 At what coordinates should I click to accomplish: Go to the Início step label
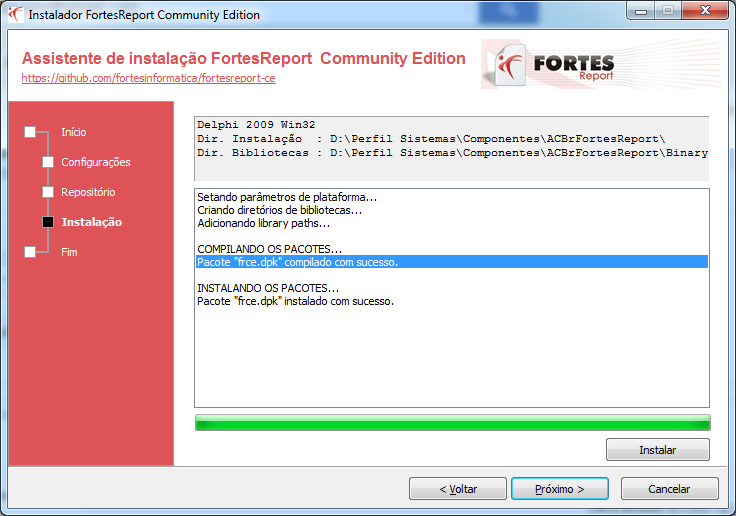[74, 132]
